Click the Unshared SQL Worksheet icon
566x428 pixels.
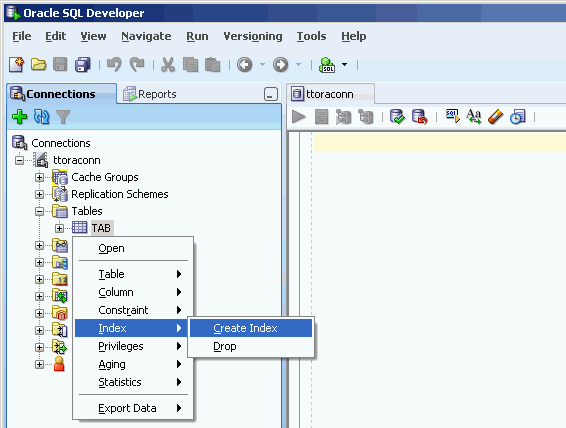coord(453,116)
